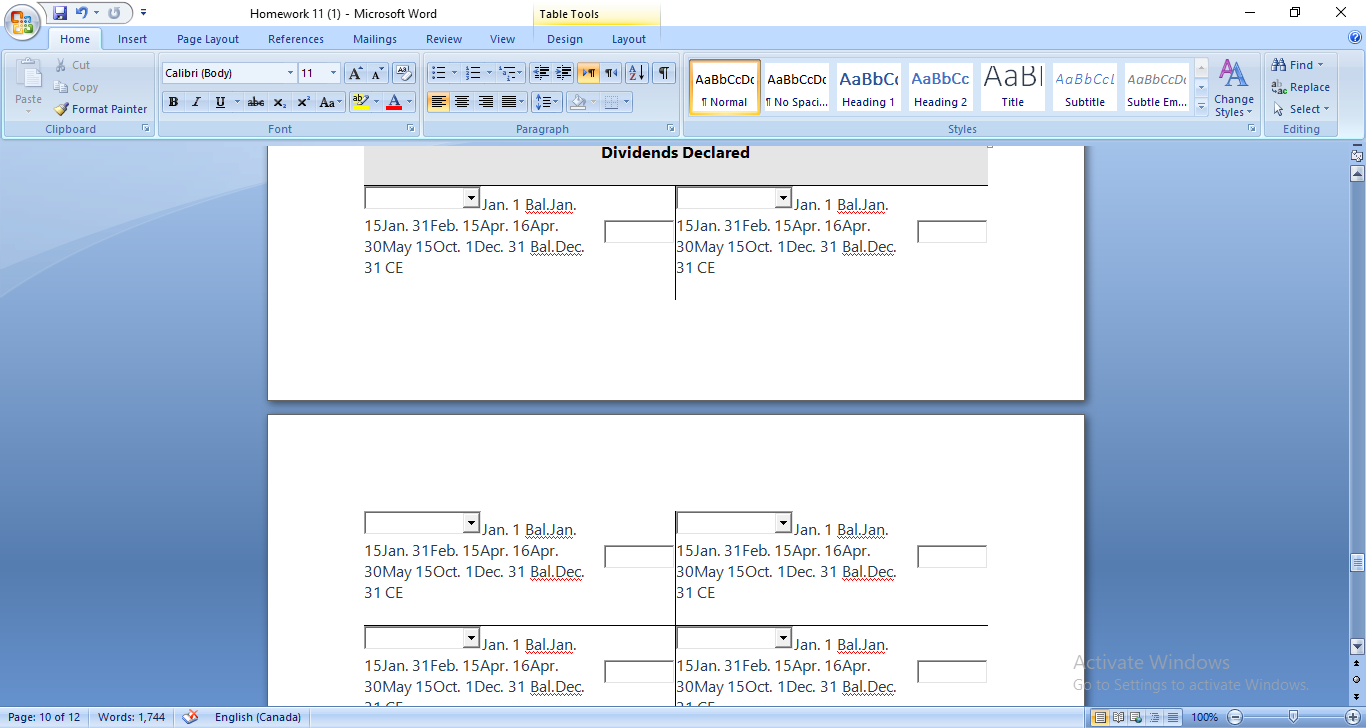
Task: Align text to the right
Action: click(x=485, y=102)
